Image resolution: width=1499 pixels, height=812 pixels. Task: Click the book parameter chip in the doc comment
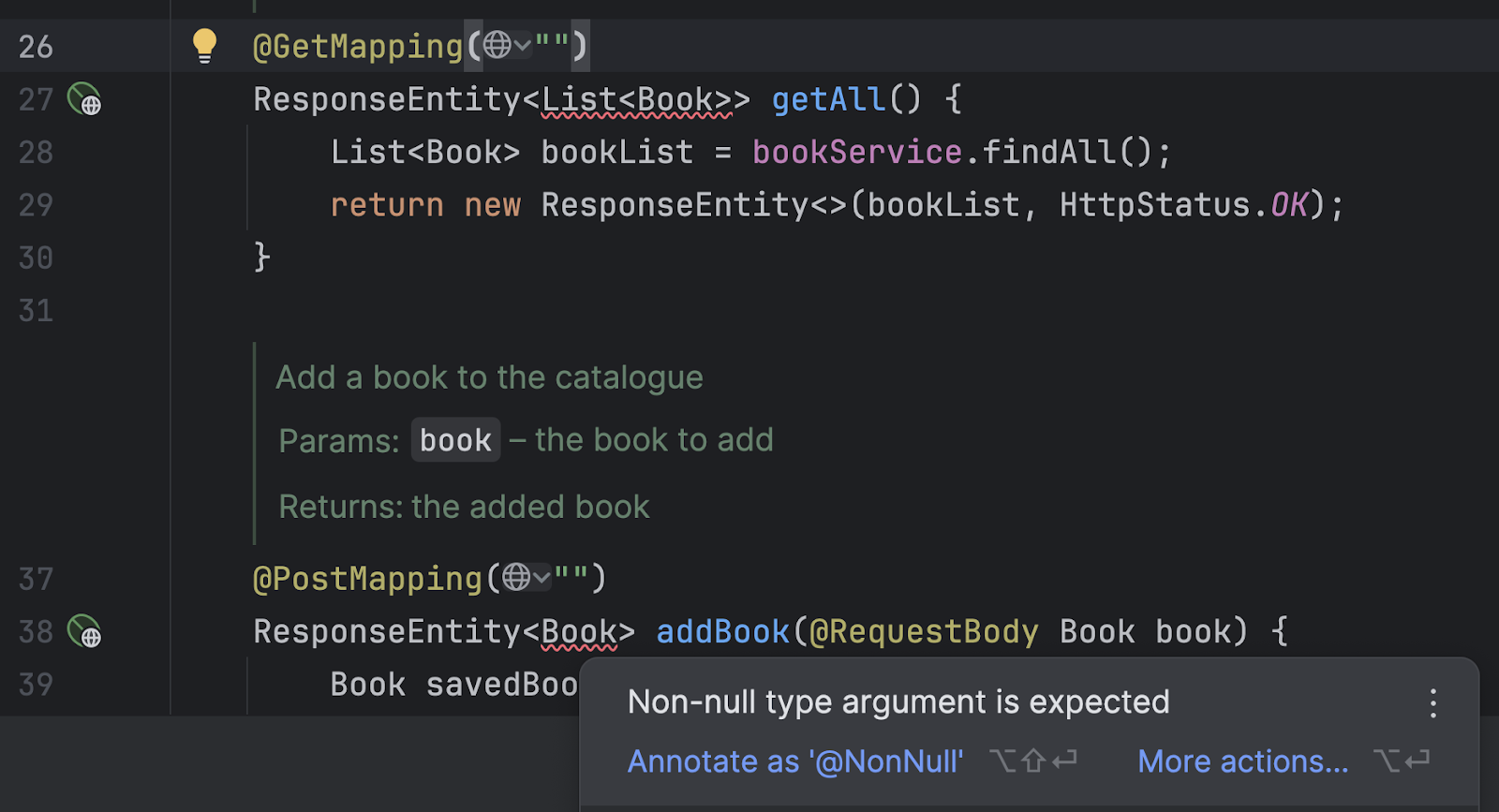[x=455, y=440]
